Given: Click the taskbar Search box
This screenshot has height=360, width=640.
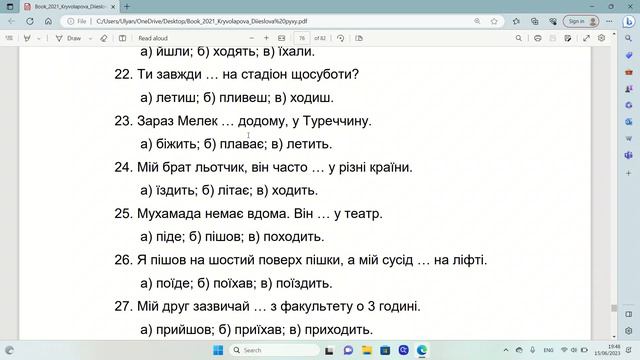Looking at the screenshot, I should click(x=275, y=350).
